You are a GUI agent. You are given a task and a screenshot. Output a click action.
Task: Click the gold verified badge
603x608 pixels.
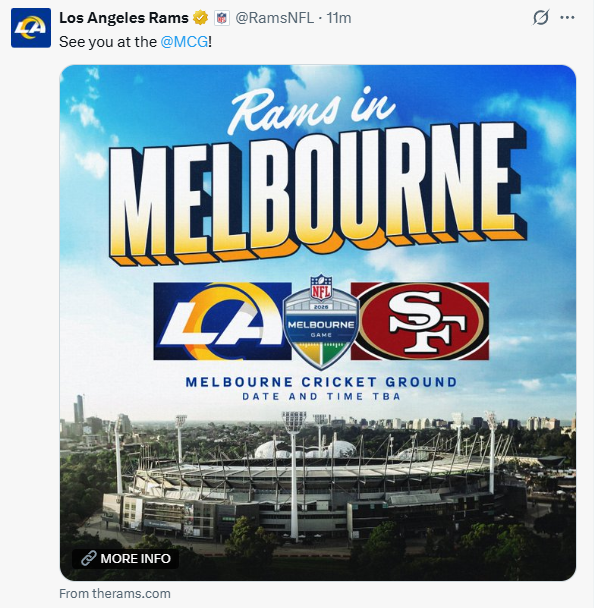(200, 18)
